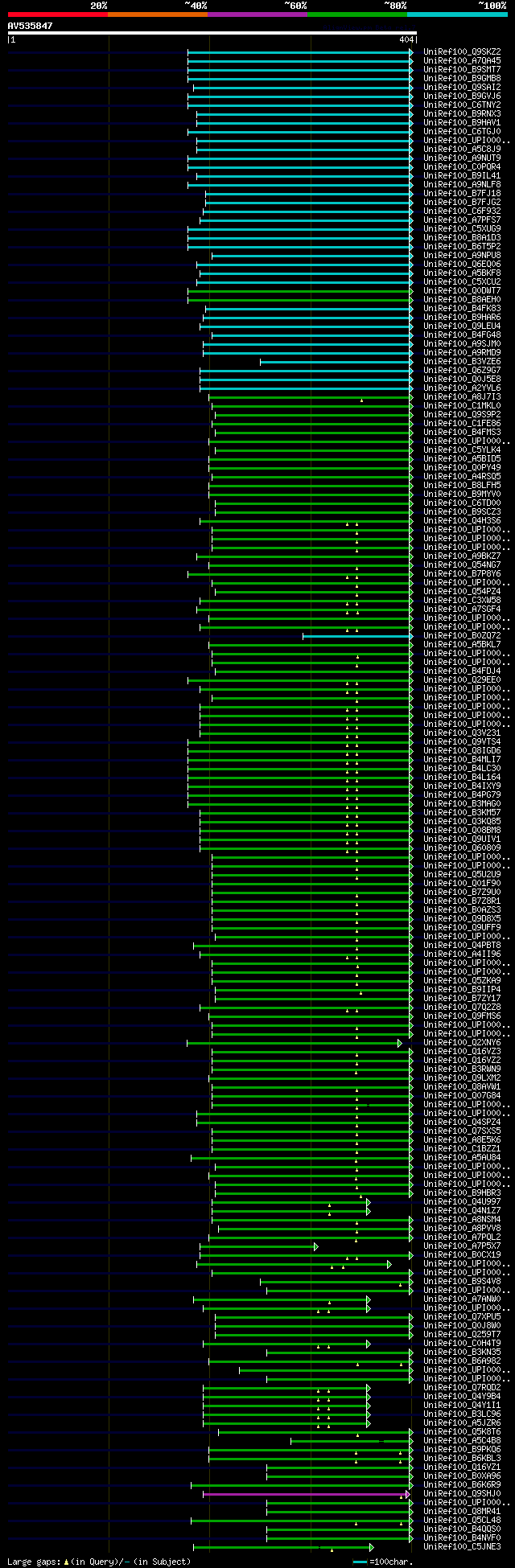
Task: Click the UniRef100_B4FMS3 label
Action: pyautogui.click(x=462, y=433)
